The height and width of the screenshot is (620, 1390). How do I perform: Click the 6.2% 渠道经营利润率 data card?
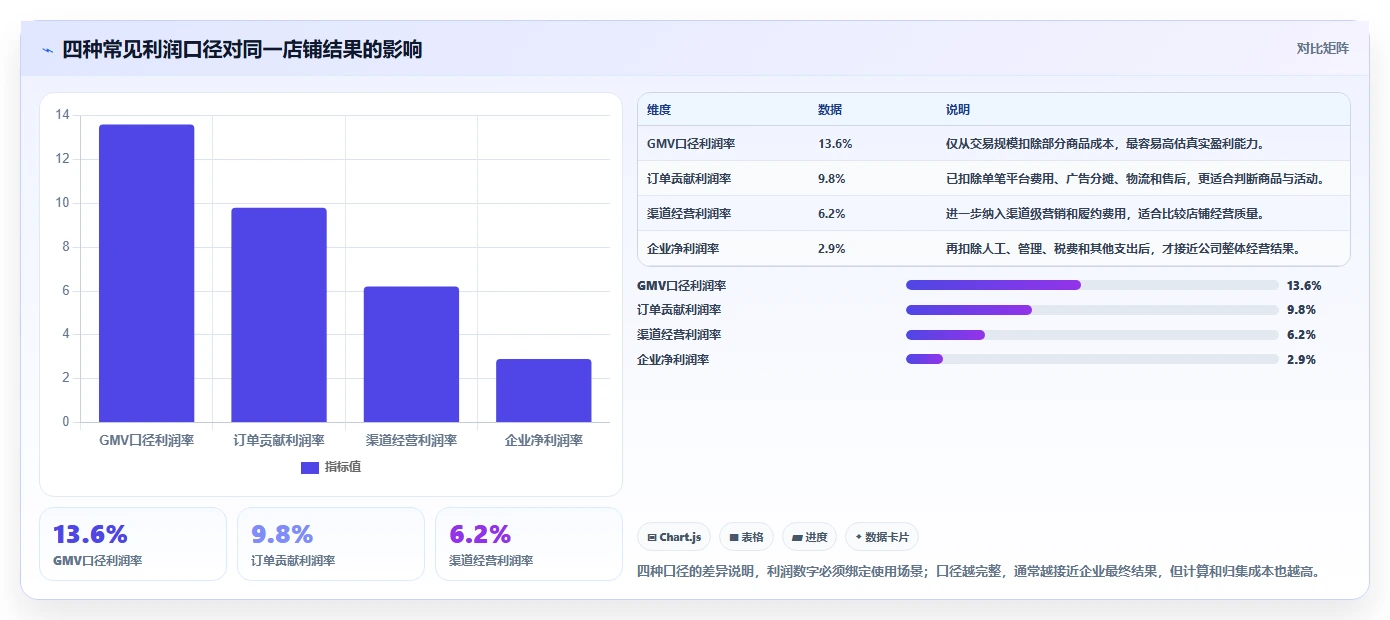(x=529, y=544)
